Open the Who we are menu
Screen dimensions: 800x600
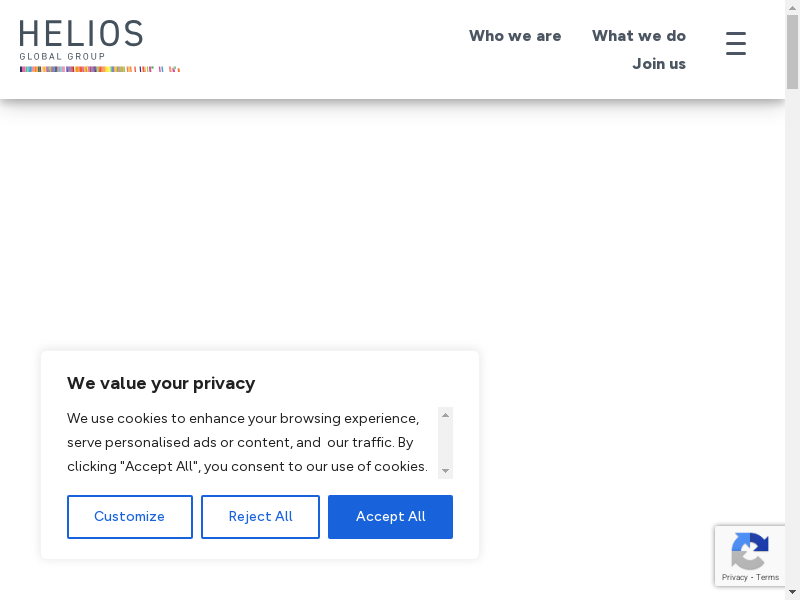515,36
